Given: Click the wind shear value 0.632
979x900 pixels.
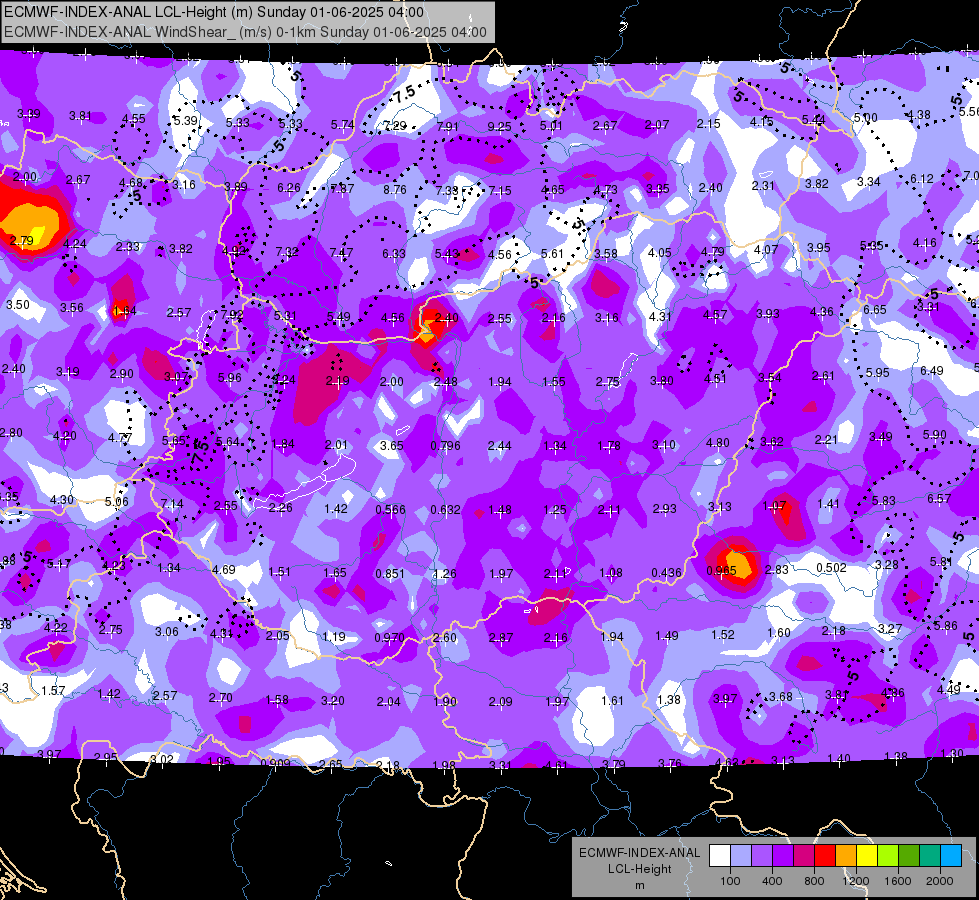Looking at the screenshot, I should (x=445, y=510).
